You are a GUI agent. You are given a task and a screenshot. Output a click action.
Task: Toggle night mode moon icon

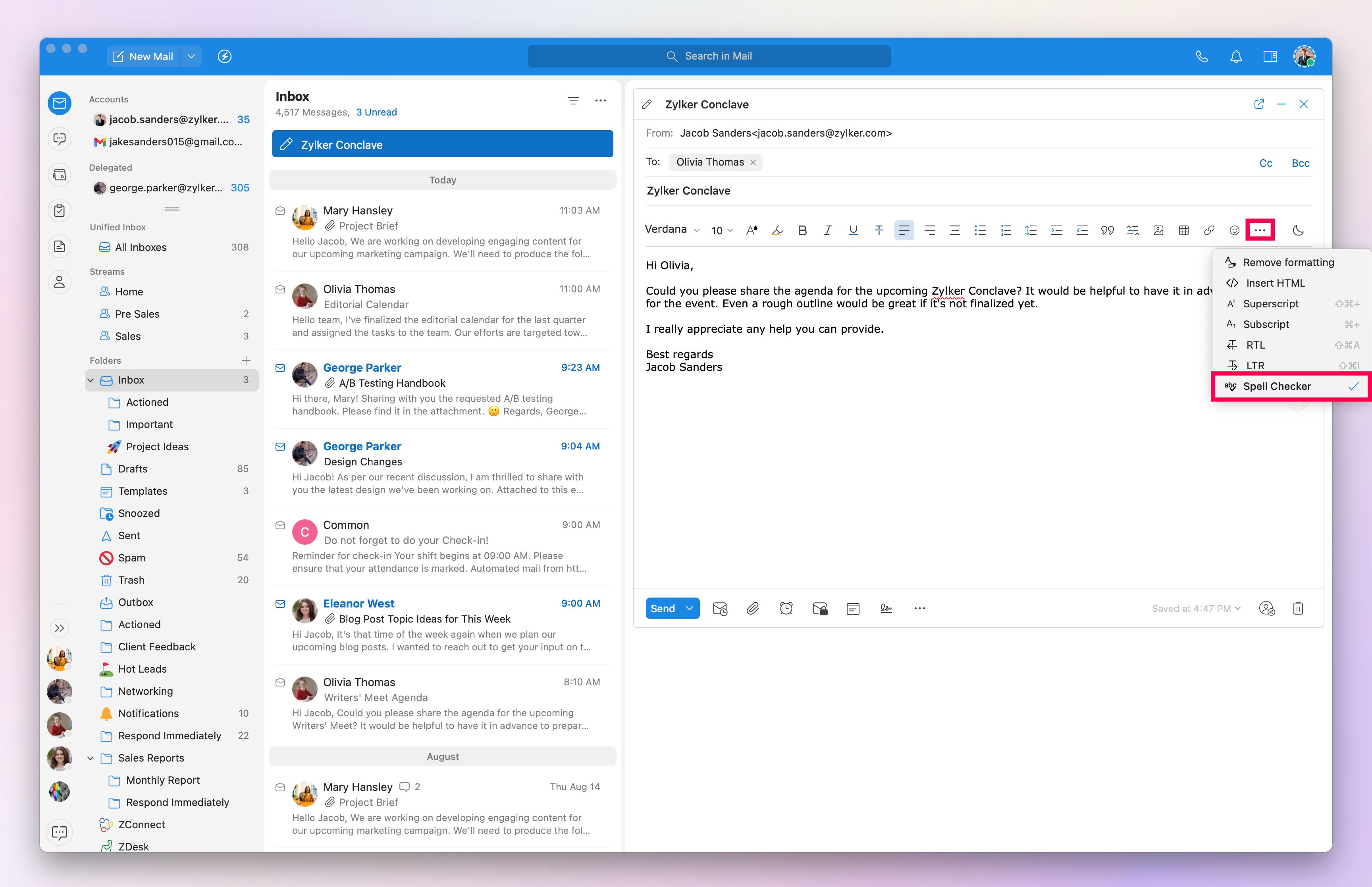point(1298,230)
